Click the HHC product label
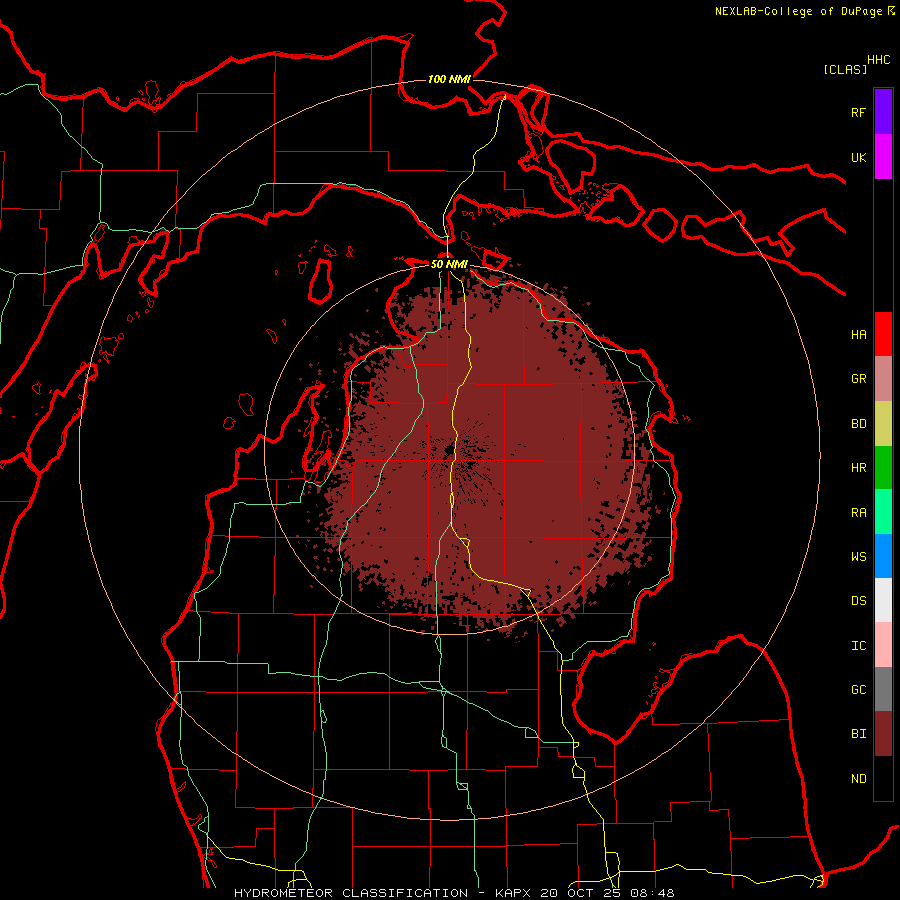Screen dimensions: 900x900 click(878, 60)
